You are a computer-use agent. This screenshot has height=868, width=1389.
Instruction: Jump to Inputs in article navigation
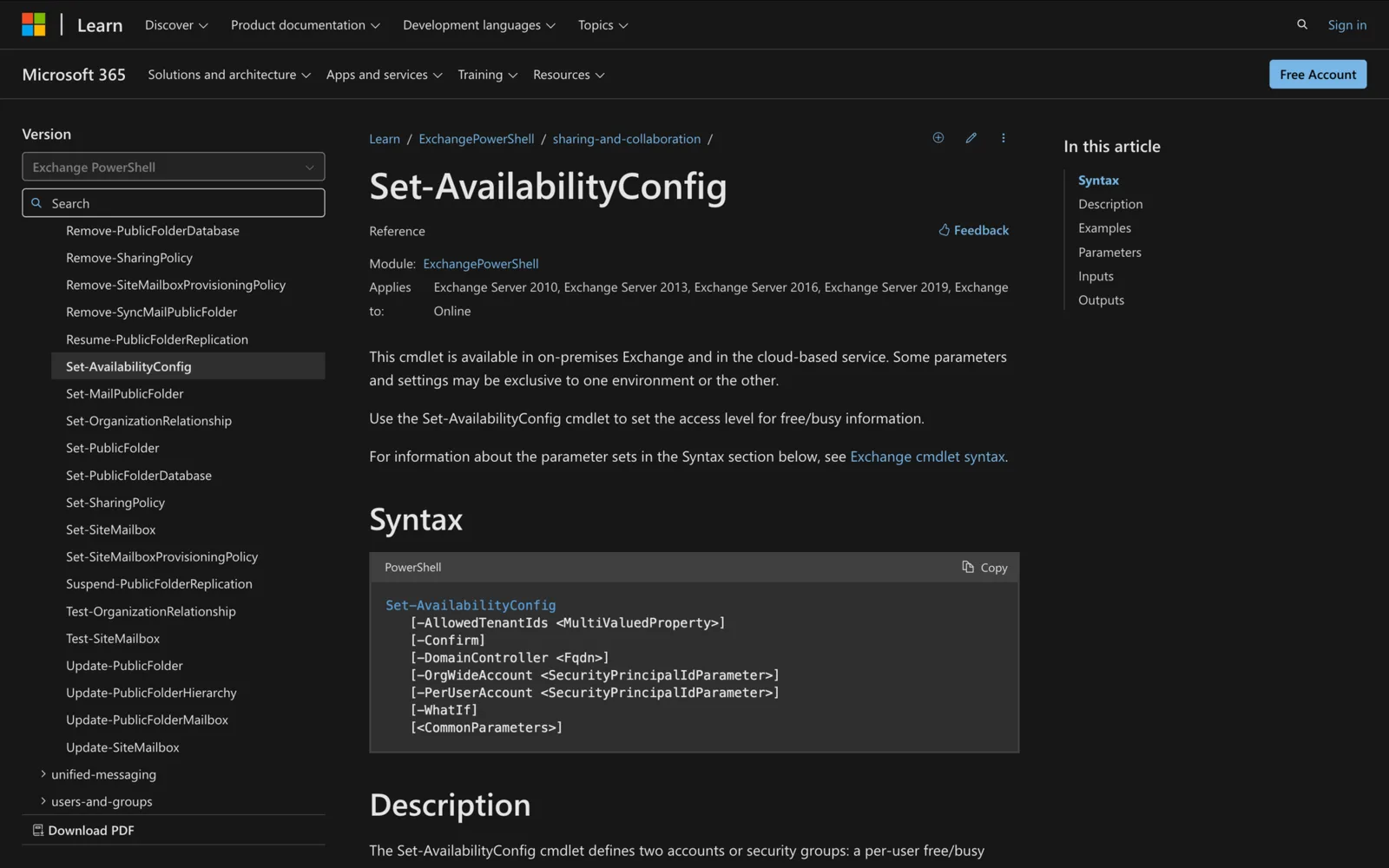(1096, 276)
